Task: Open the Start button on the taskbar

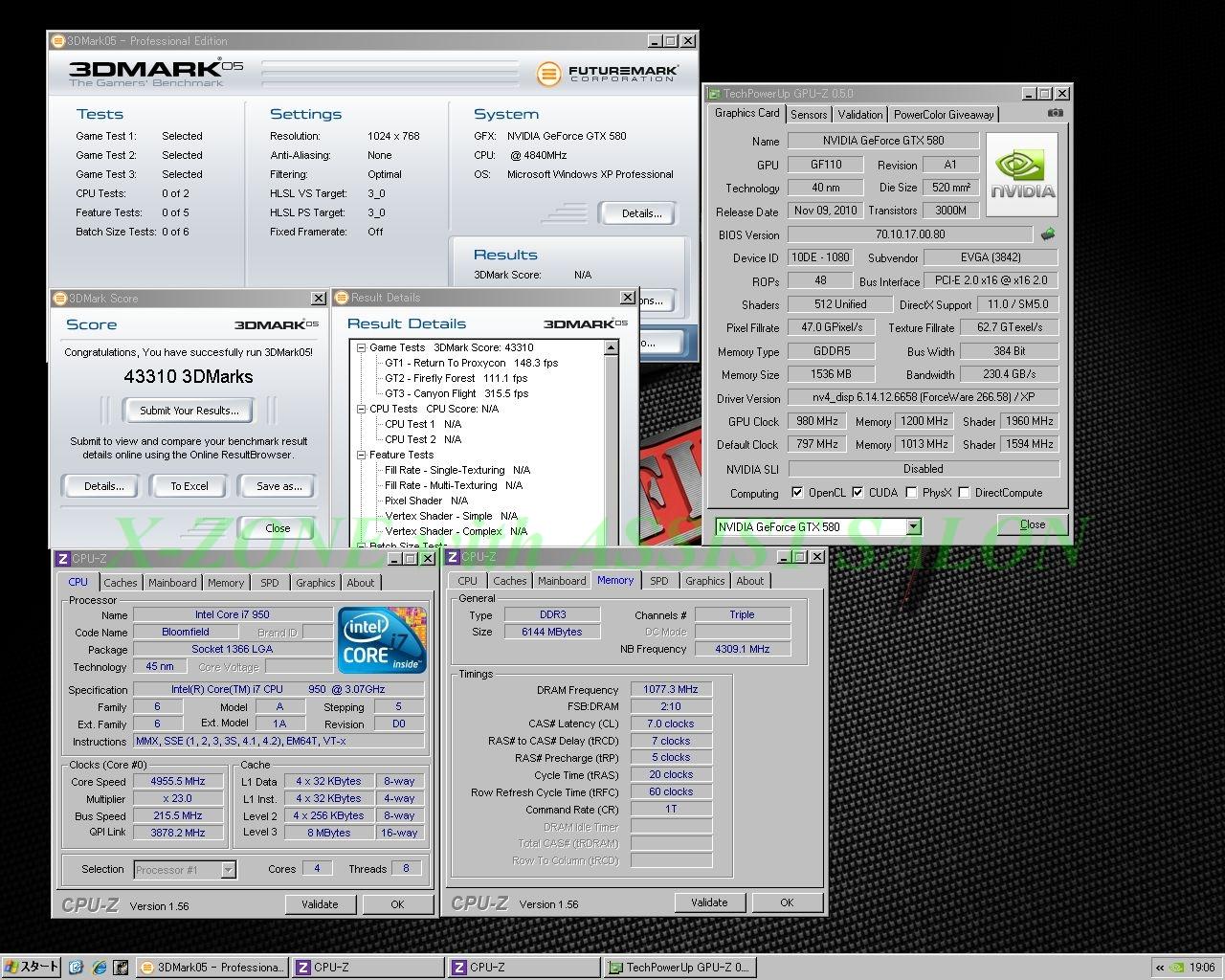Action: pyautogui.click(x=32, y=967)
